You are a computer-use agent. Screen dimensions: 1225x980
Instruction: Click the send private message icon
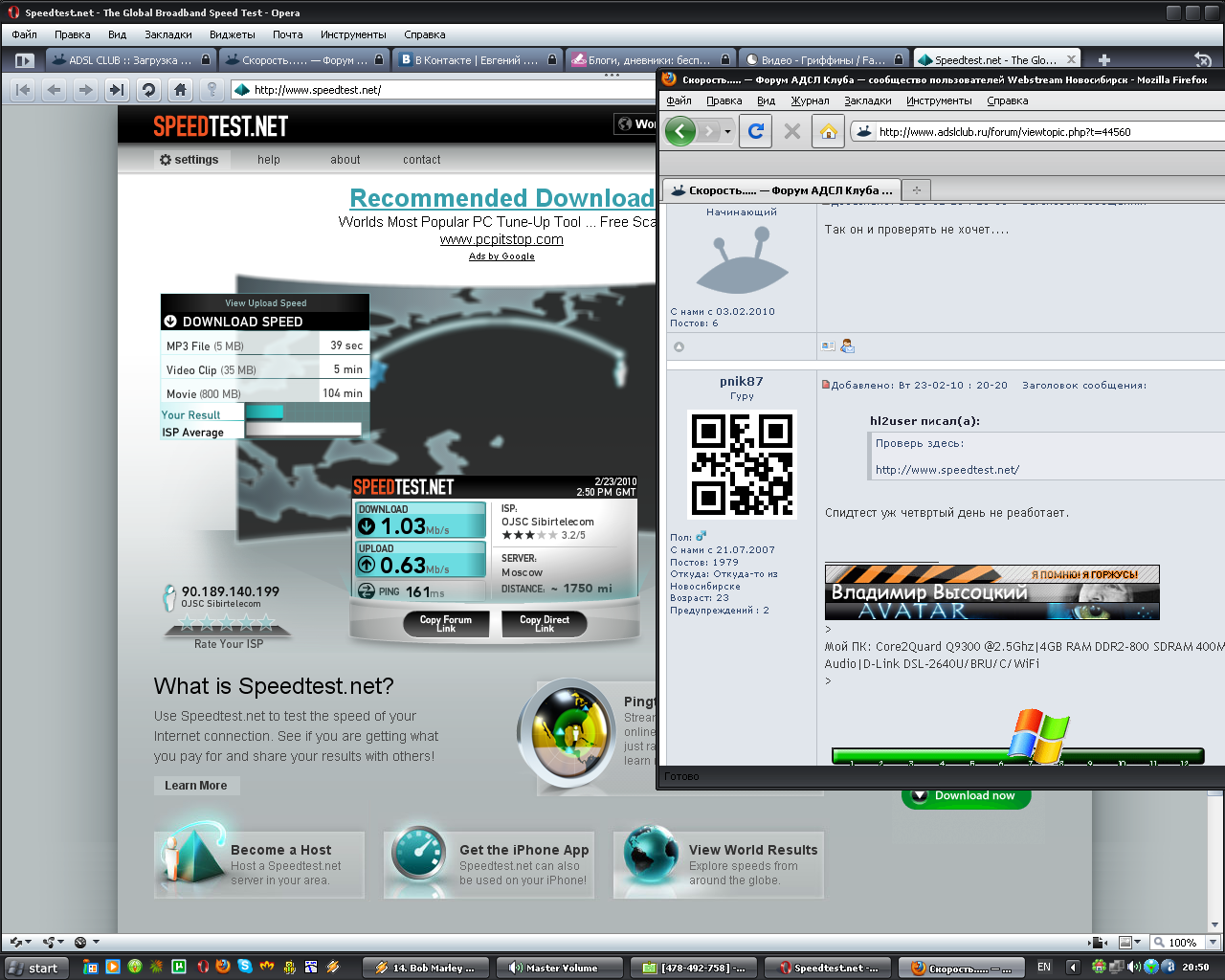click(847, 346)
